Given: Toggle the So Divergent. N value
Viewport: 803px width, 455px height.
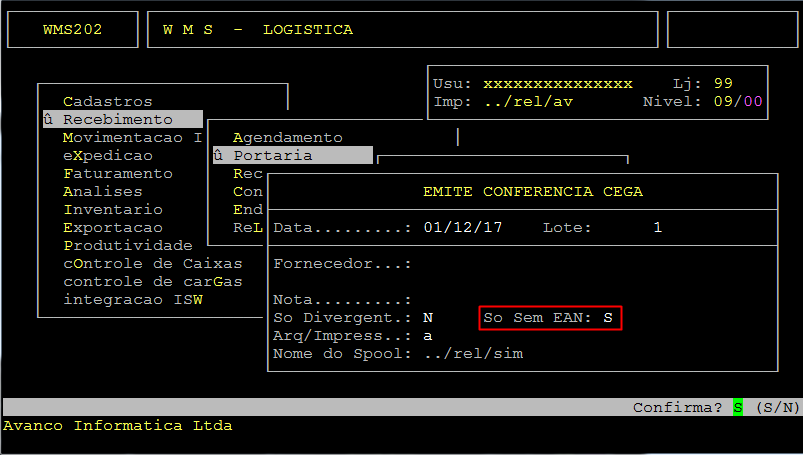Looking at the screenshot, I should [x=427, y=317].
